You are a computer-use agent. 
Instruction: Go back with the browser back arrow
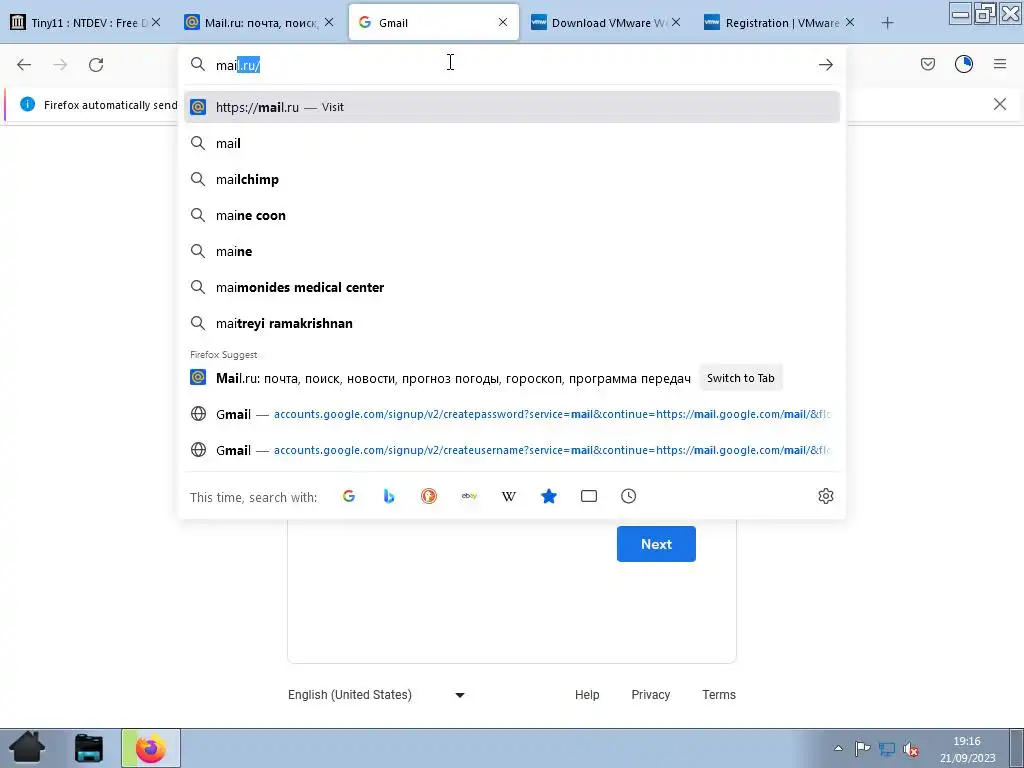pyautogui.click(x=24, y=65)
